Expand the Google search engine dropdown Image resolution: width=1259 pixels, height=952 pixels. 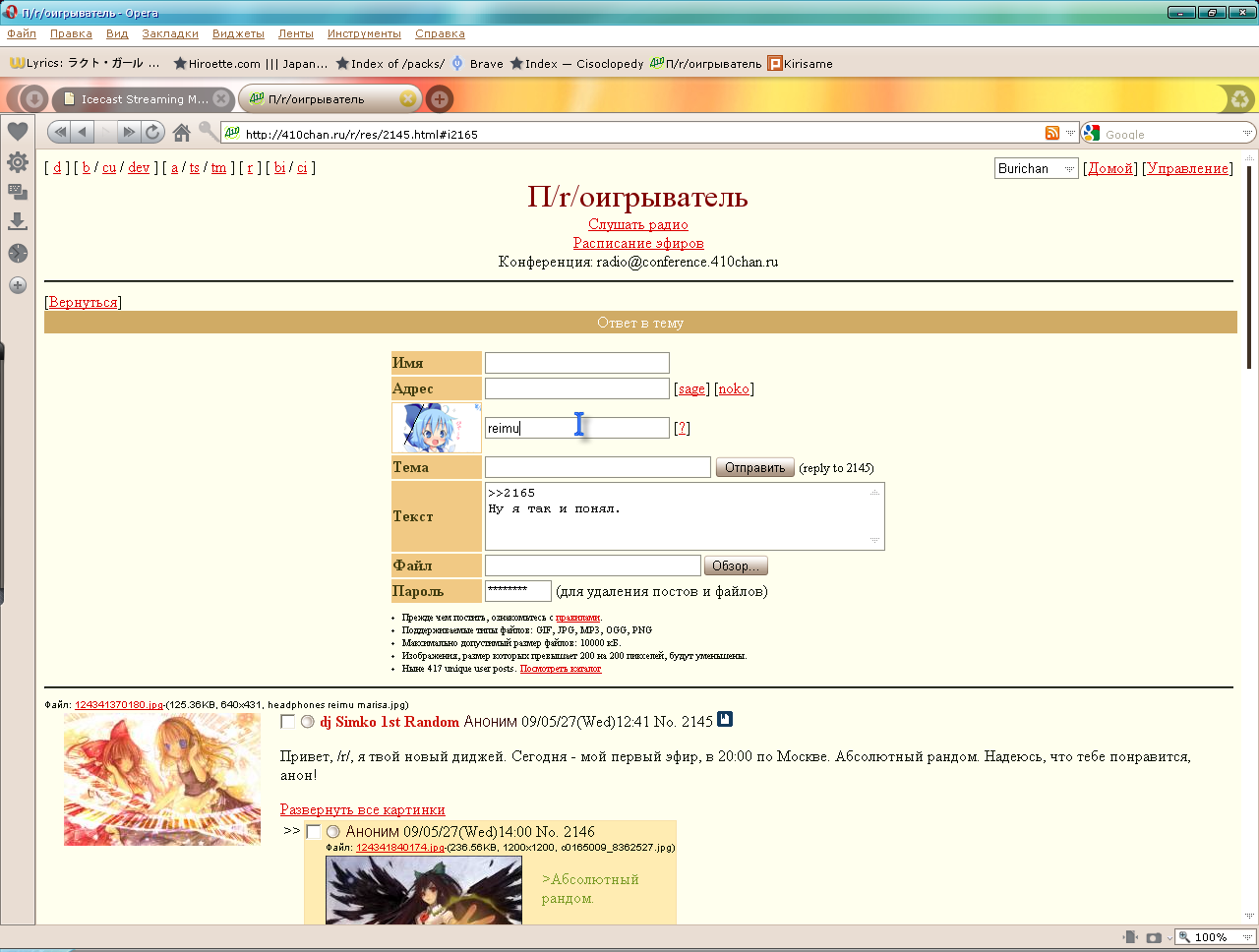point(1247,133)
